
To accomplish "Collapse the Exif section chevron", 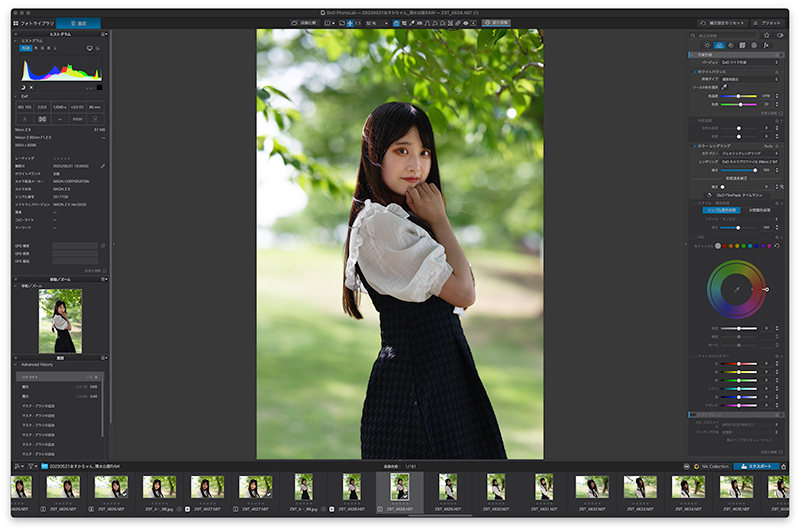I will tap(16, 96).
